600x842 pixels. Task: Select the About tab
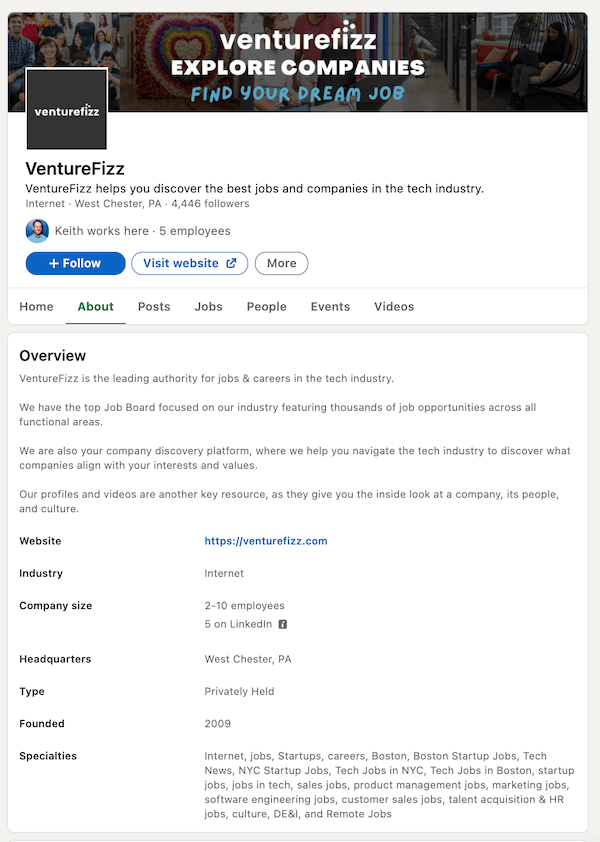pyautogui.click(x=96, y=307)
